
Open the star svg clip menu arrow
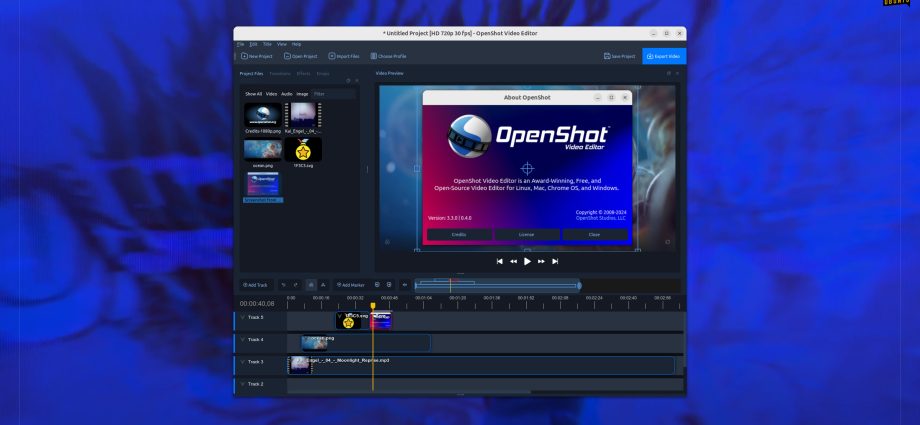tap(340, 316)
